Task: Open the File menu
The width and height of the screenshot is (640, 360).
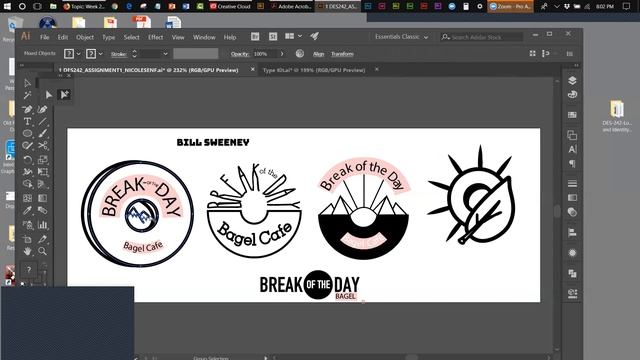Action: click(x=44, y=37)
